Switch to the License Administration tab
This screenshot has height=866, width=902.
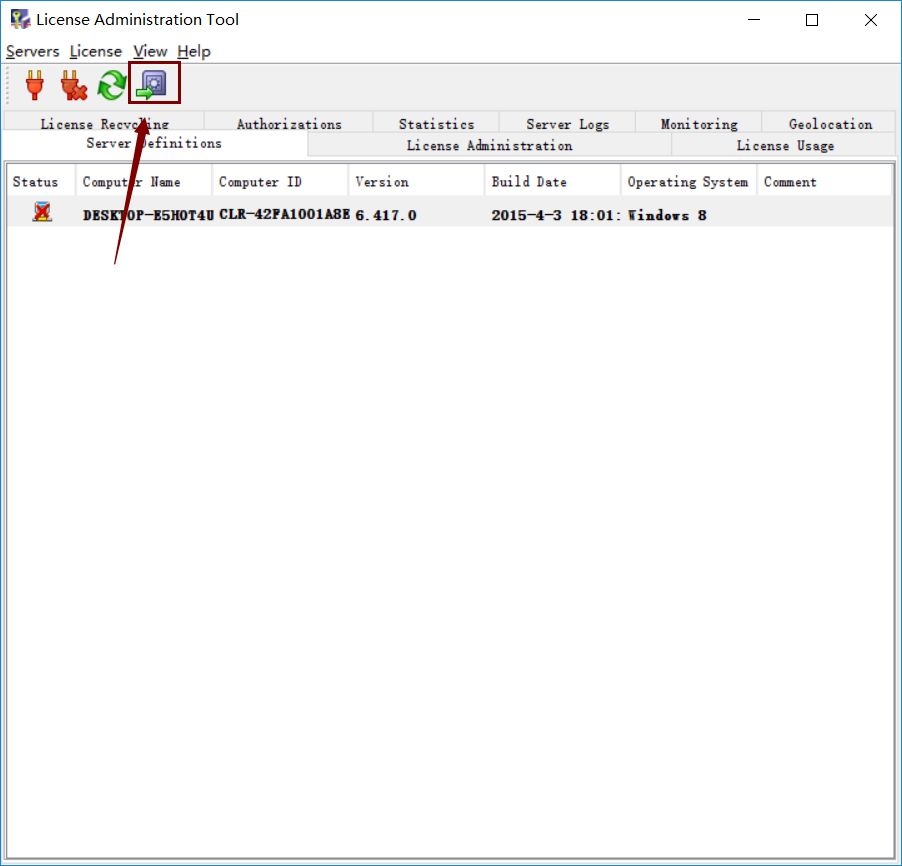(x=490, y=145)
